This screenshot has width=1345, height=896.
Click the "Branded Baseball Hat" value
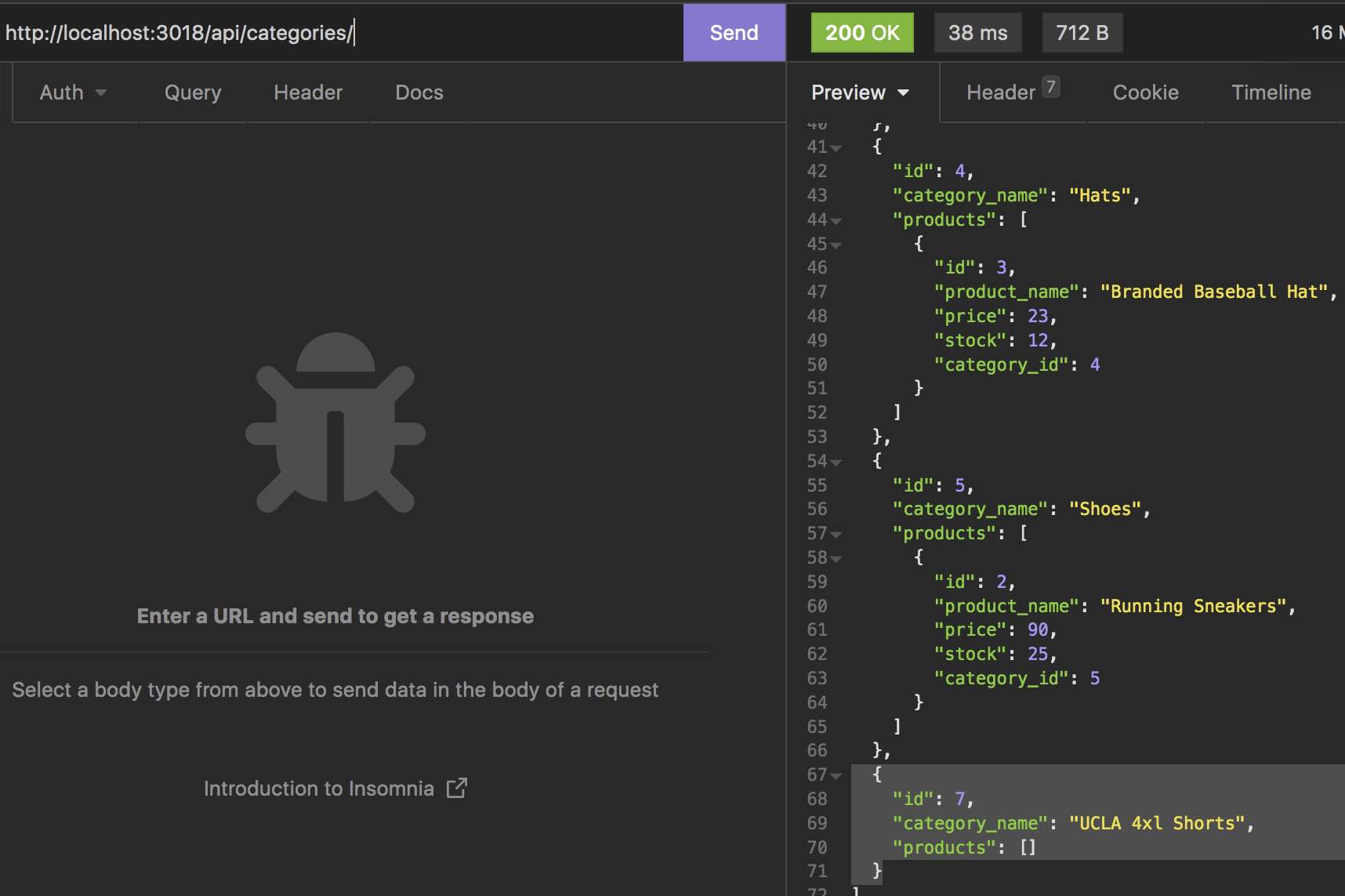coord(1214,292)
